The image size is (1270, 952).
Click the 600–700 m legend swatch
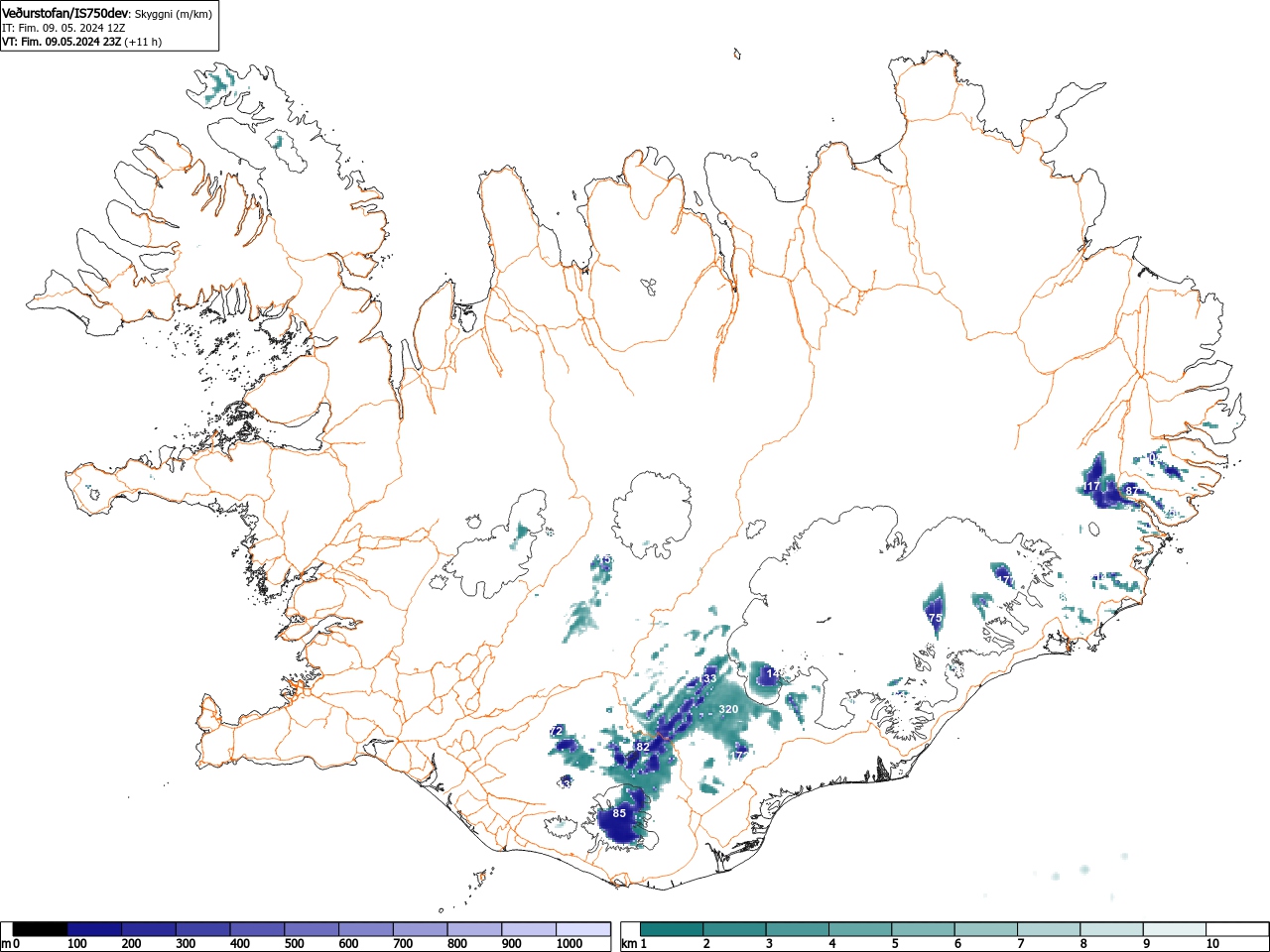(x=366, y=929)
